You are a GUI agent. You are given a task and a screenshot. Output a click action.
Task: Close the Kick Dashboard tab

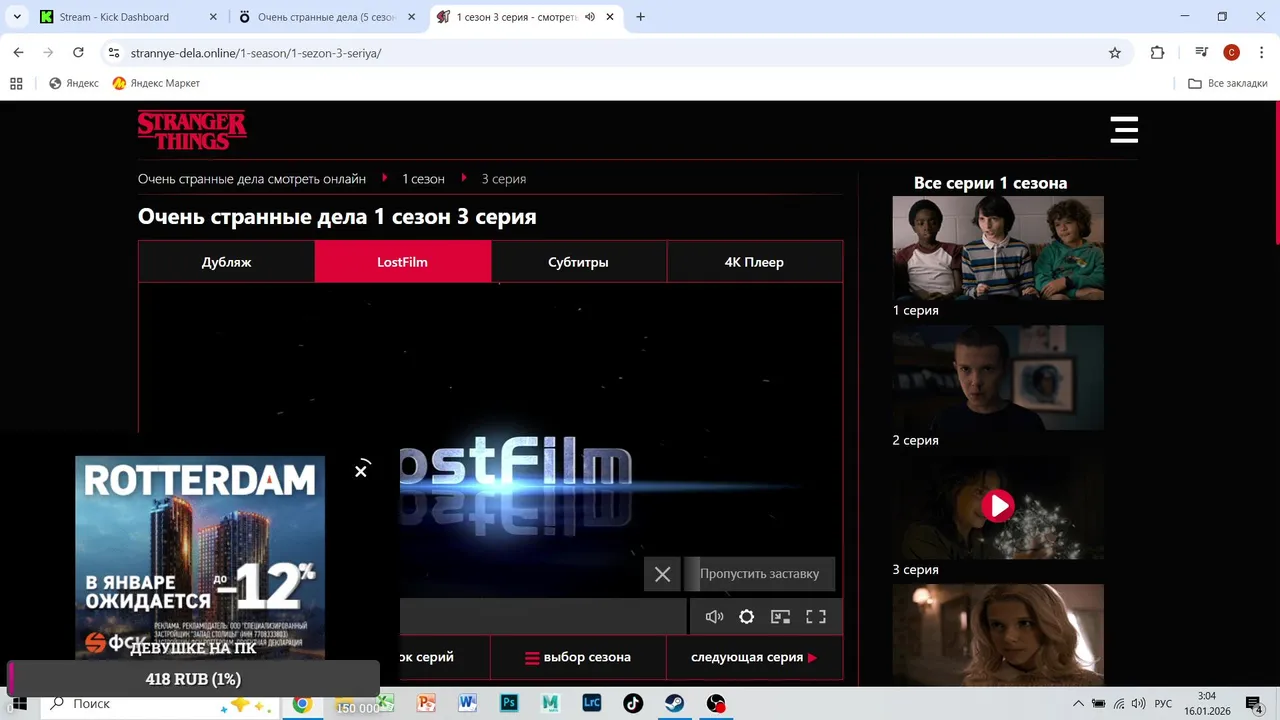click(x=213, y=17)
